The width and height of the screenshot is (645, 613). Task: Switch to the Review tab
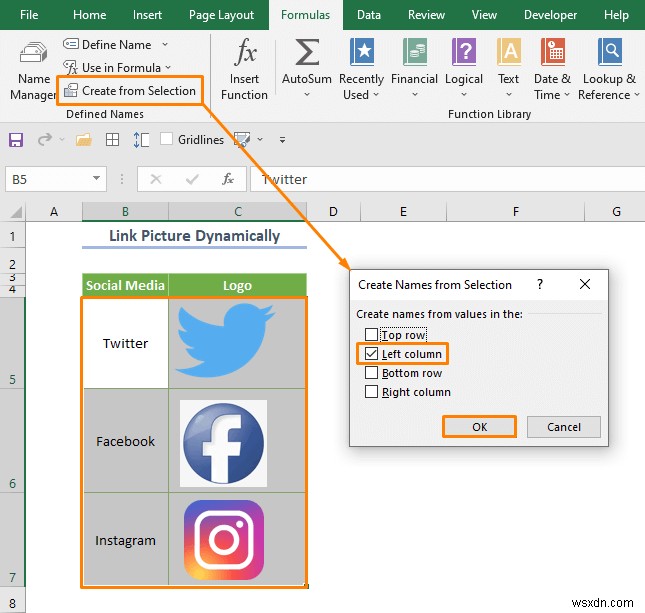point(427,15)
